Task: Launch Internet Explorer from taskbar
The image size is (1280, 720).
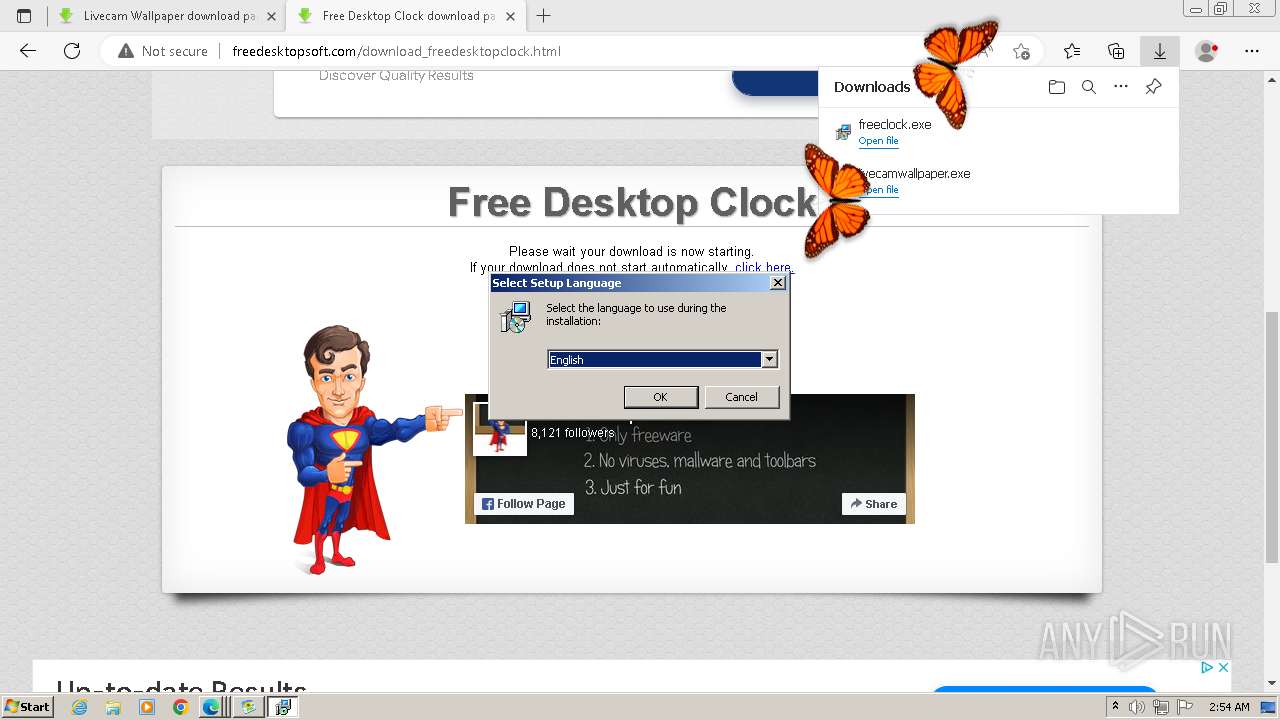Action: 80,707
